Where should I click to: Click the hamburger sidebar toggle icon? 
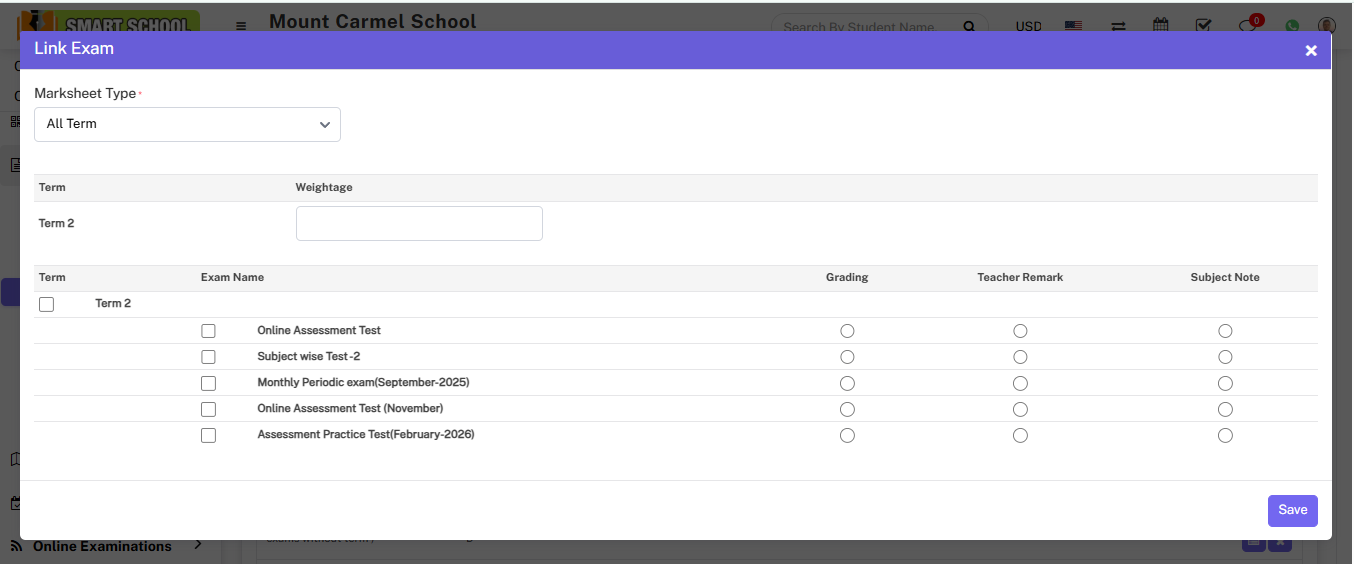click(x=241, y=26)
